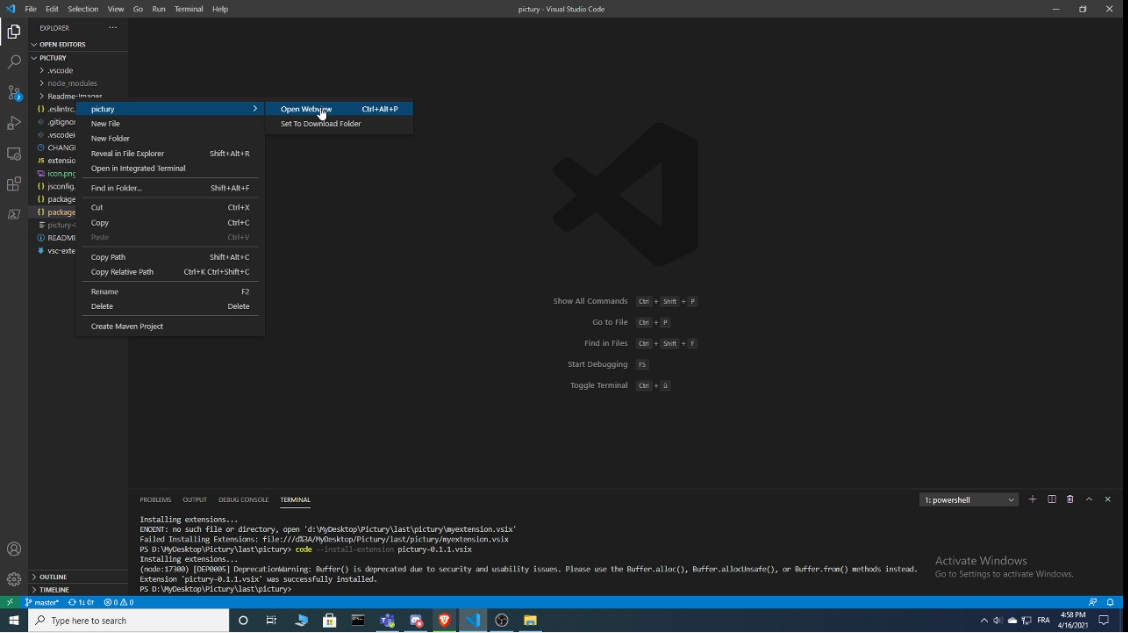Screen dimensions: 1128x633
Task: Open the Terminal menu in menu bar
Action: click(x=188, y=9)
